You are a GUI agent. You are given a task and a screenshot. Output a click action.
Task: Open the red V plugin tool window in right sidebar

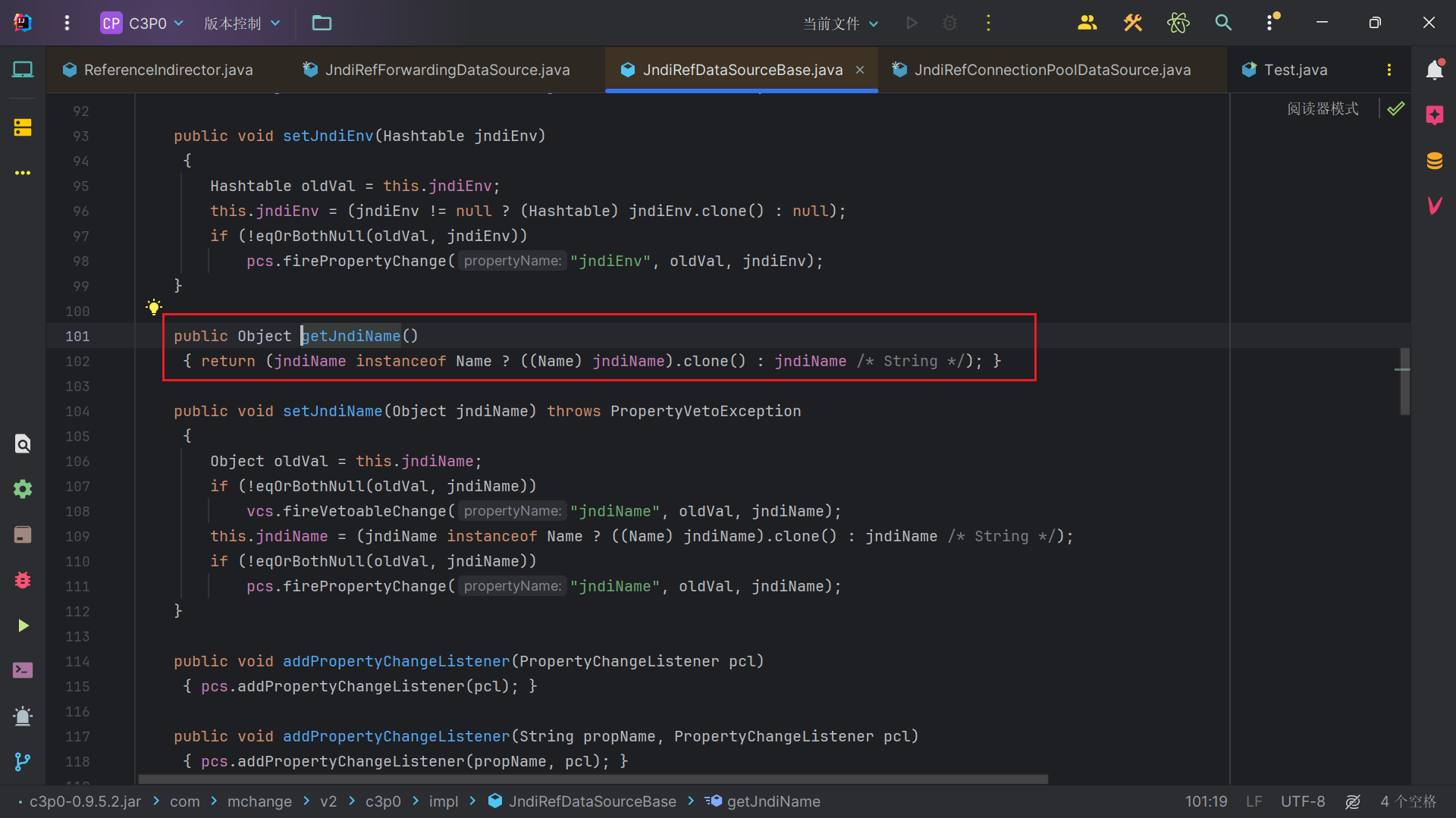[x=1434, y=205]
